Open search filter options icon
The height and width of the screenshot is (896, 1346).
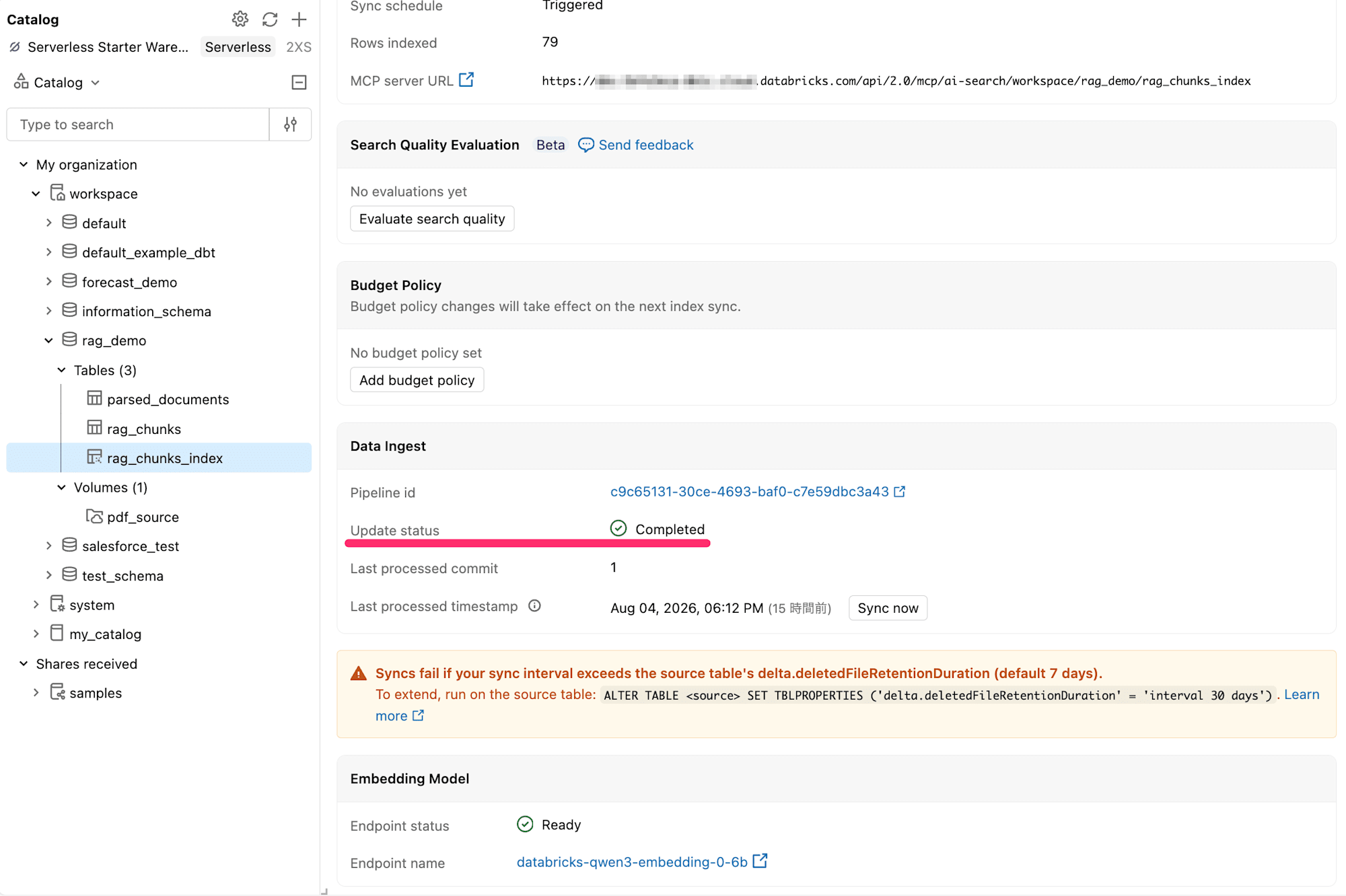tap(290, 124)
